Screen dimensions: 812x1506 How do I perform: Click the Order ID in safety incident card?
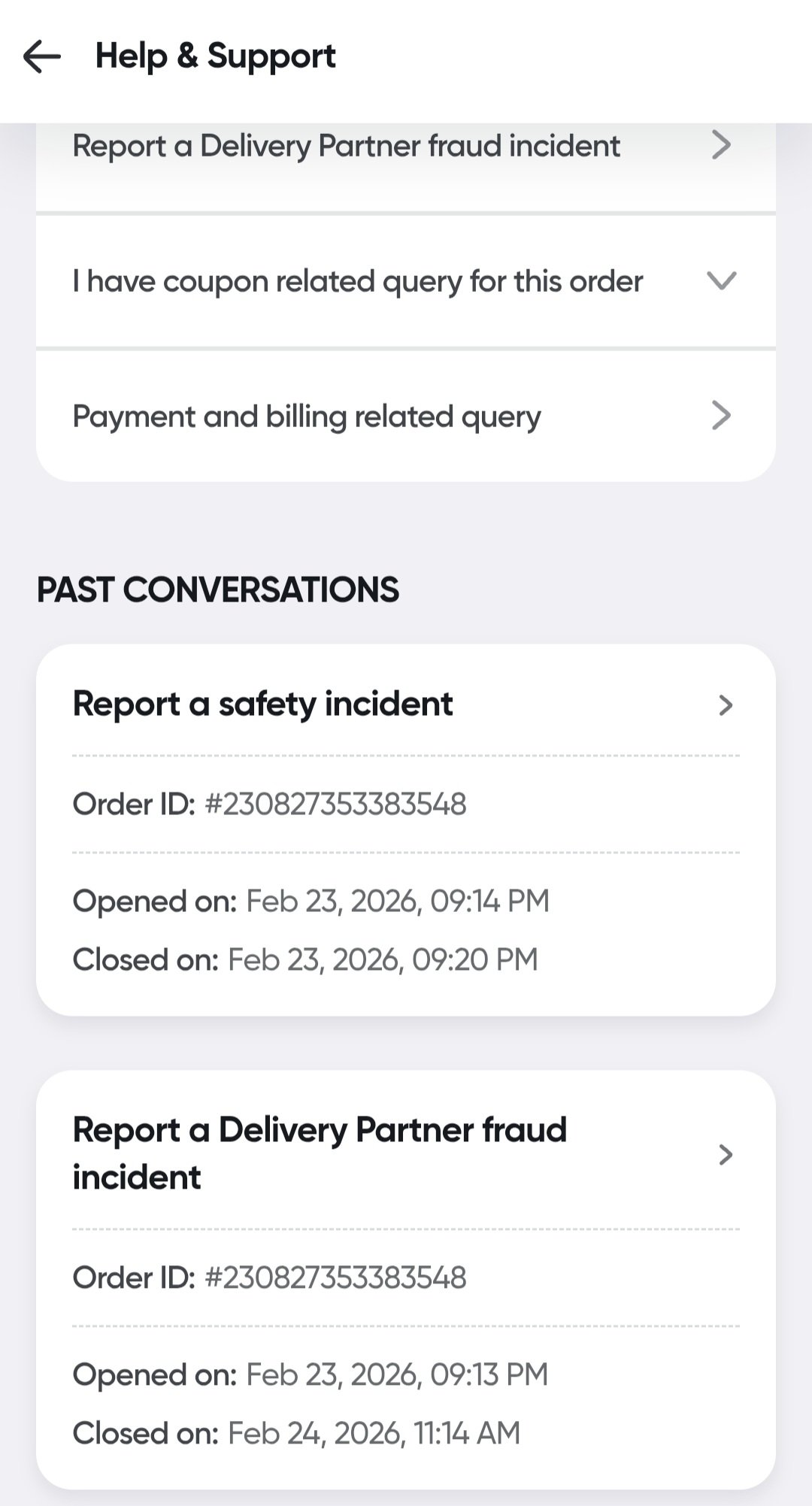(335, 805)
